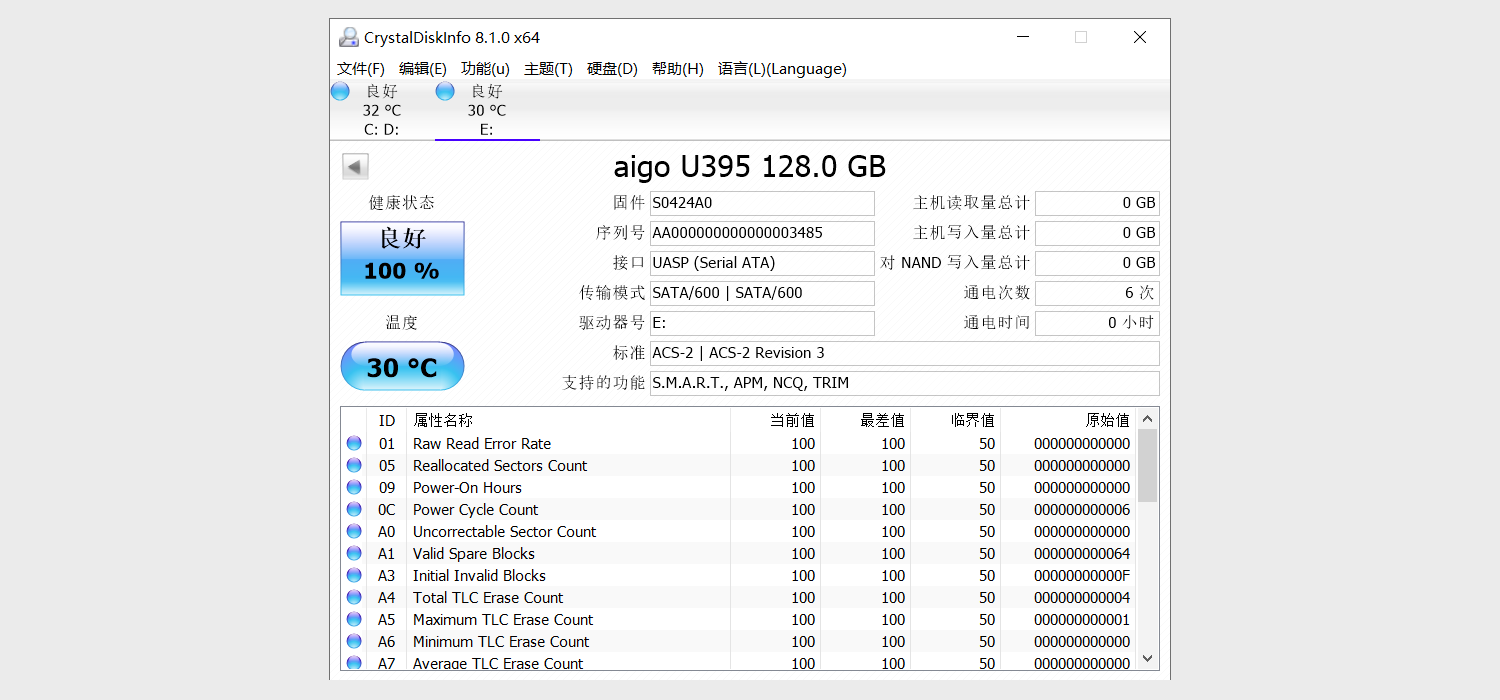Click the 良好 100 % health status button
Screen dimensions: 1500x700
point(402,258)
